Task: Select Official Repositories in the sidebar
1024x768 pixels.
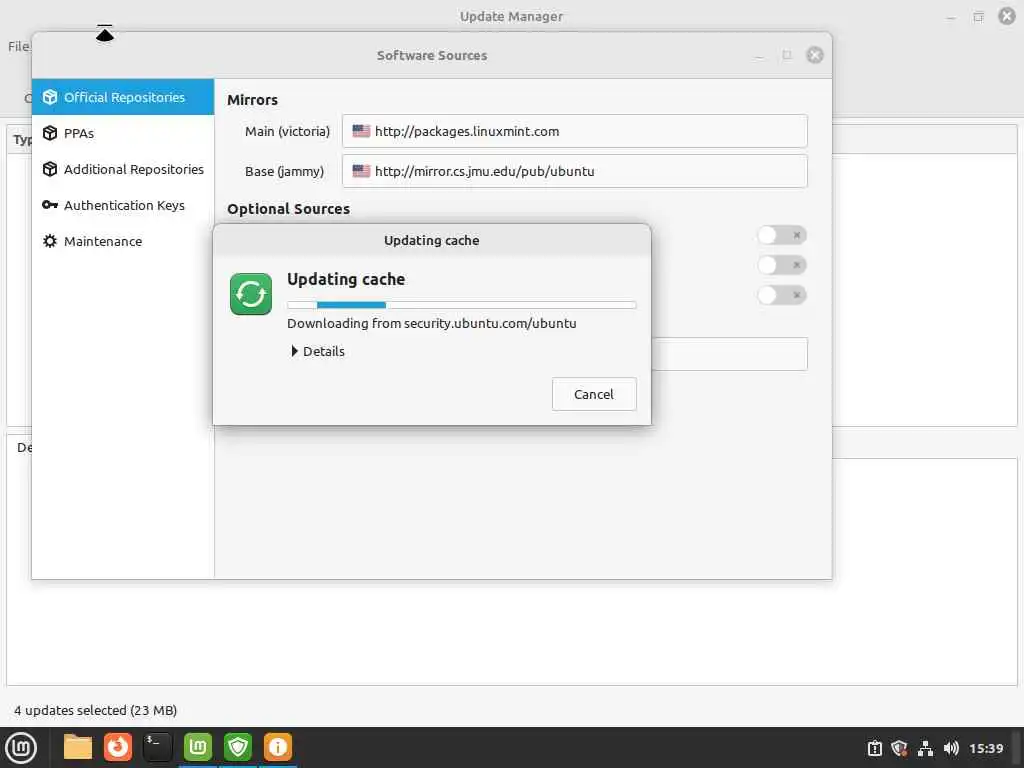Action: click(123, 97)
